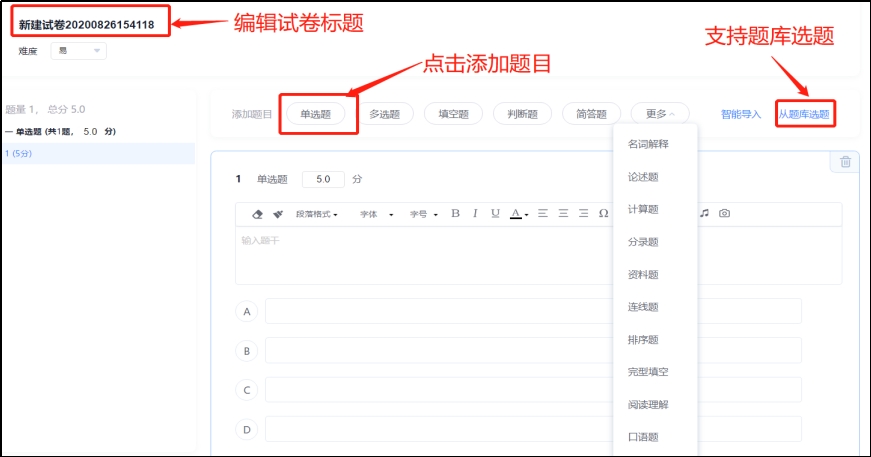Mark option B as correct answer
The height and width of the screenshot is (457, 871).
247,351
